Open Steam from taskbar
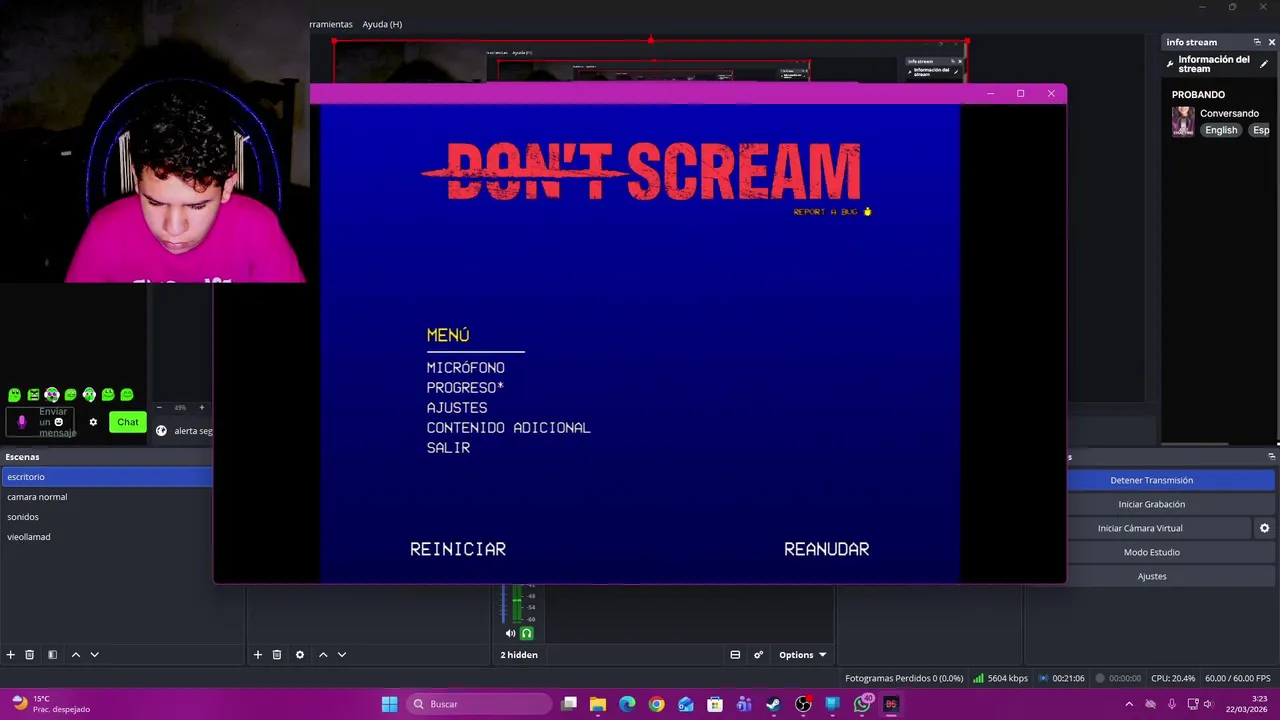The width and height of the screenshot is (1280, 720). (x=773, y=704)
